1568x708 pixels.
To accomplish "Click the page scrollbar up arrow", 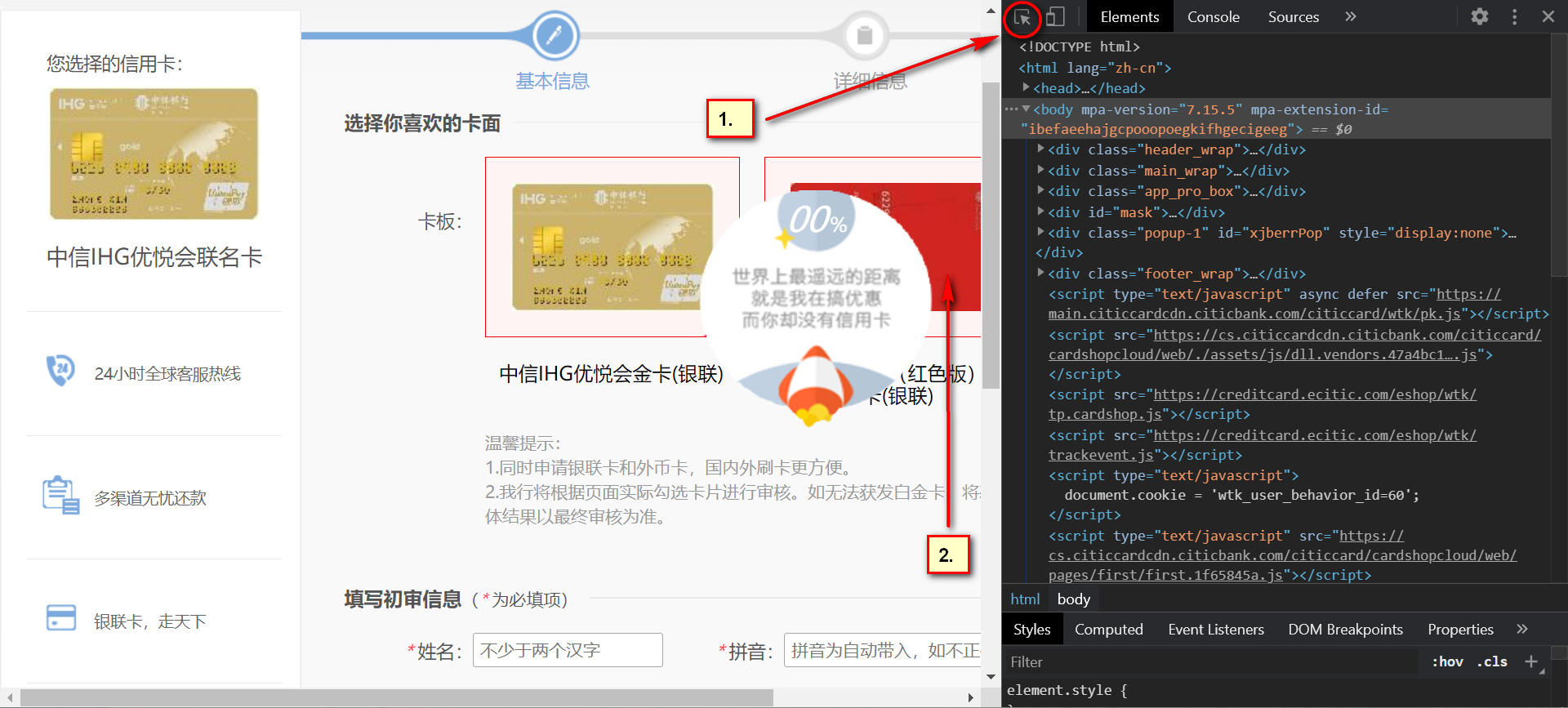I will [991, 11].
